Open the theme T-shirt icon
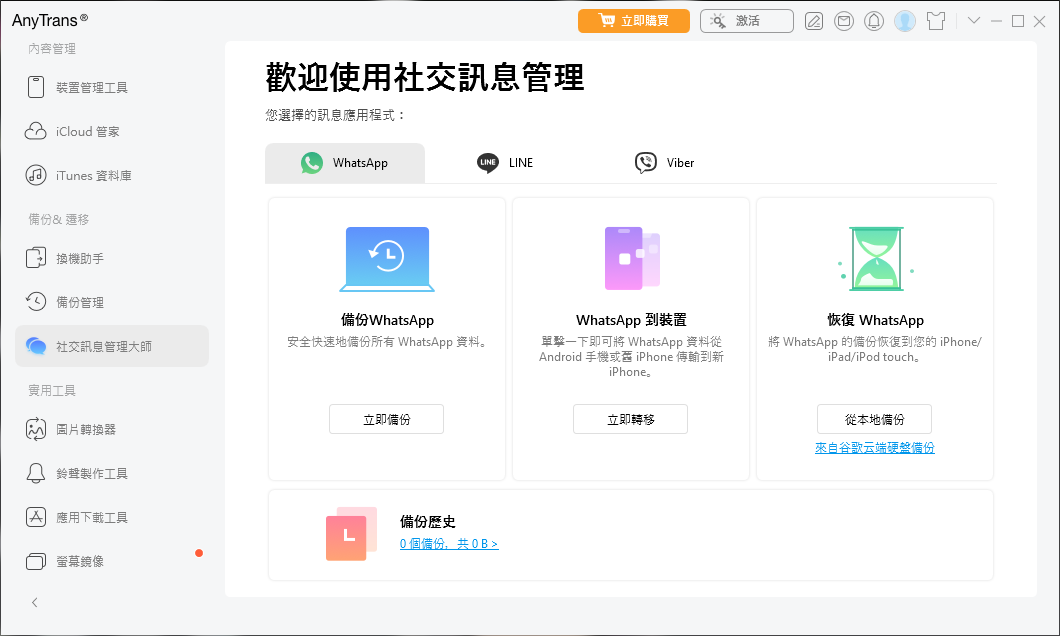 point(935,20)
